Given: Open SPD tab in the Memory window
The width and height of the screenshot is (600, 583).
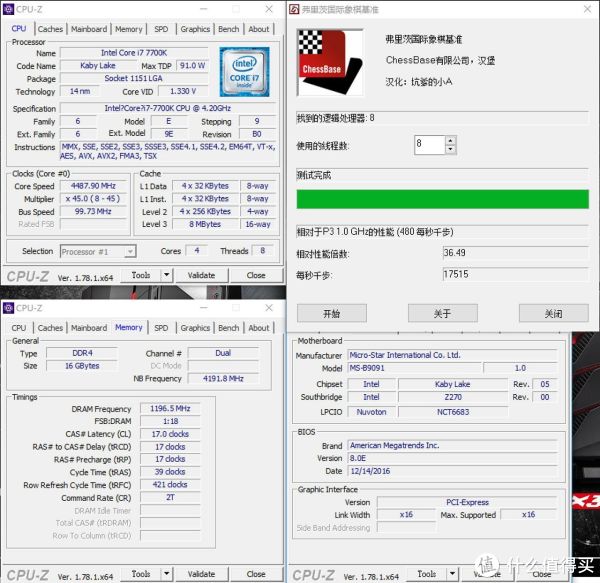Looking at the screenshot, I should point(161,328).
